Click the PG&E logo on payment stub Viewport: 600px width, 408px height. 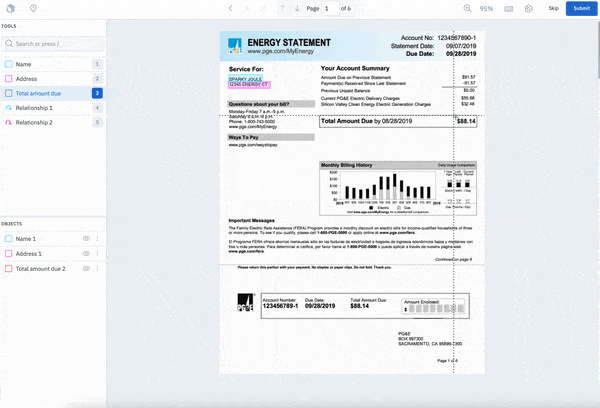245,303
